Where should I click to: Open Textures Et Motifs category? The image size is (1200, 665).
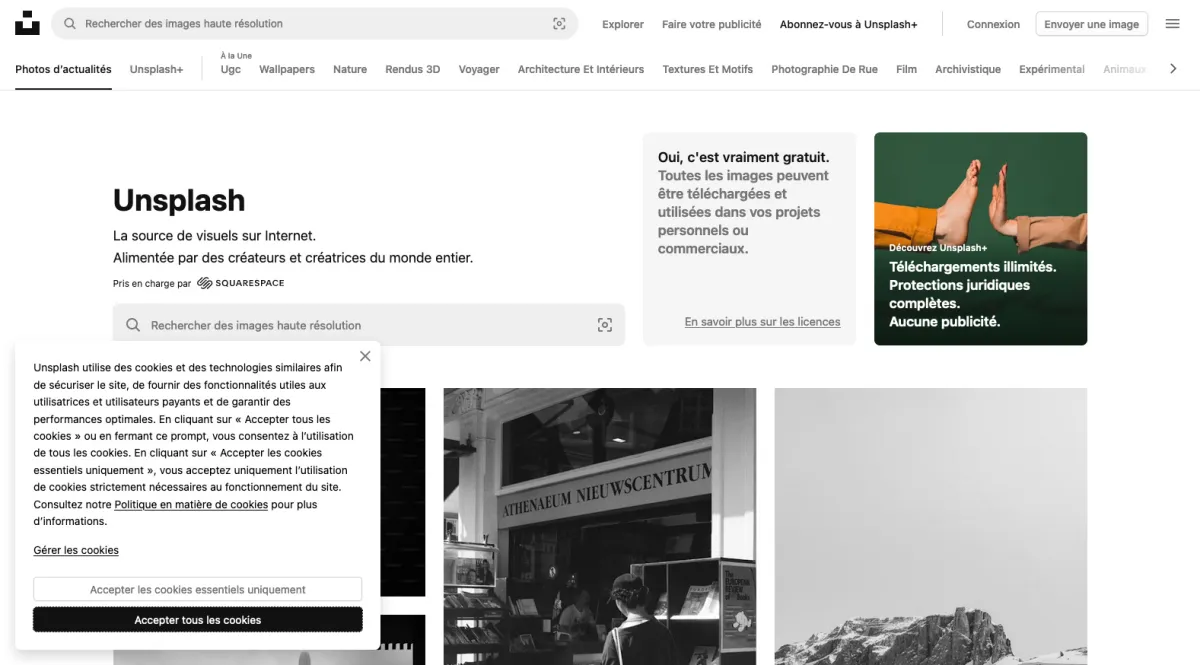[x=708, y=69]
